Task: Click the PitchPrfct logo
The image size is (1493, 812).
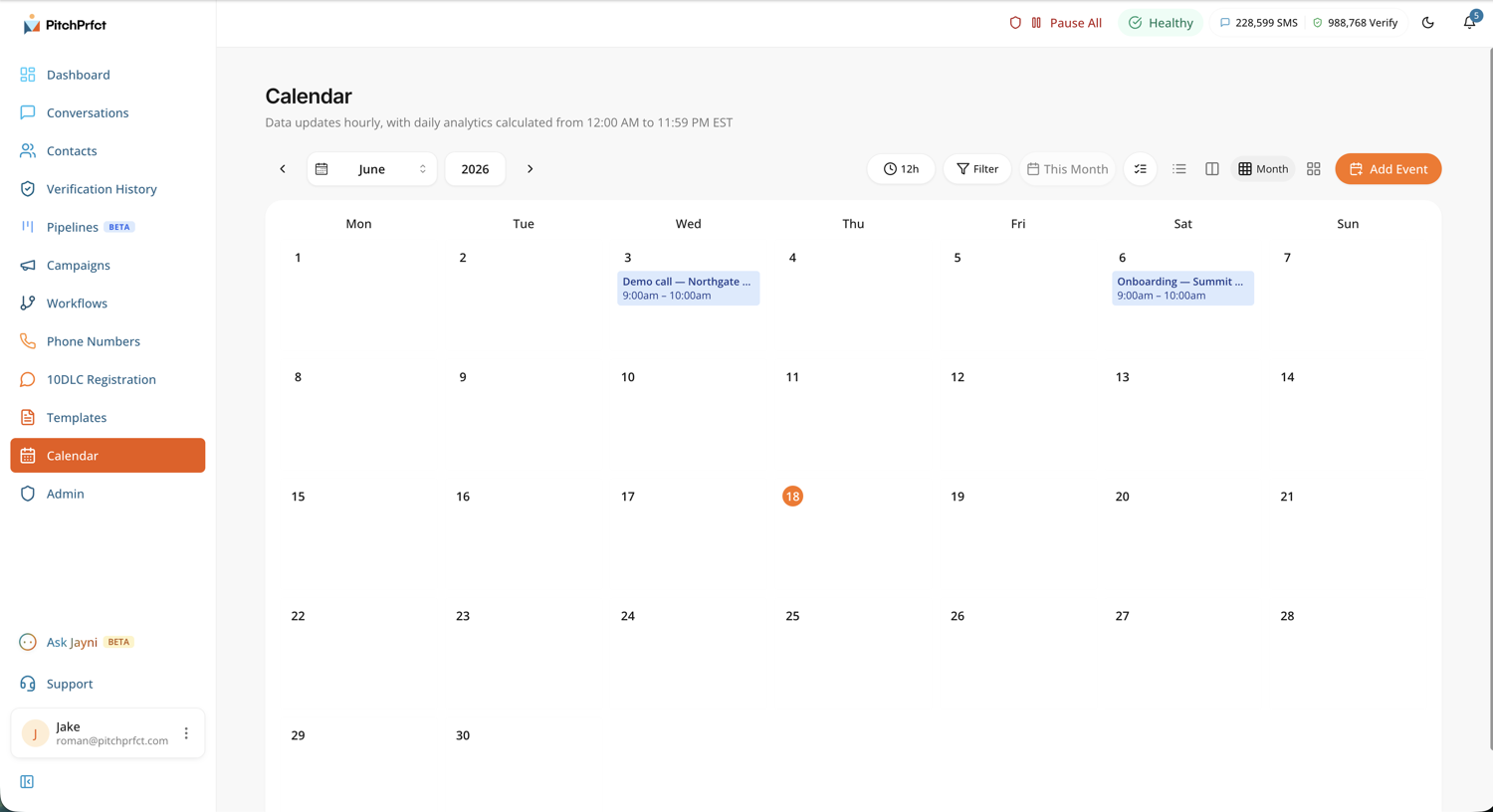Action: pyautogui.click(x=64, y=24)
